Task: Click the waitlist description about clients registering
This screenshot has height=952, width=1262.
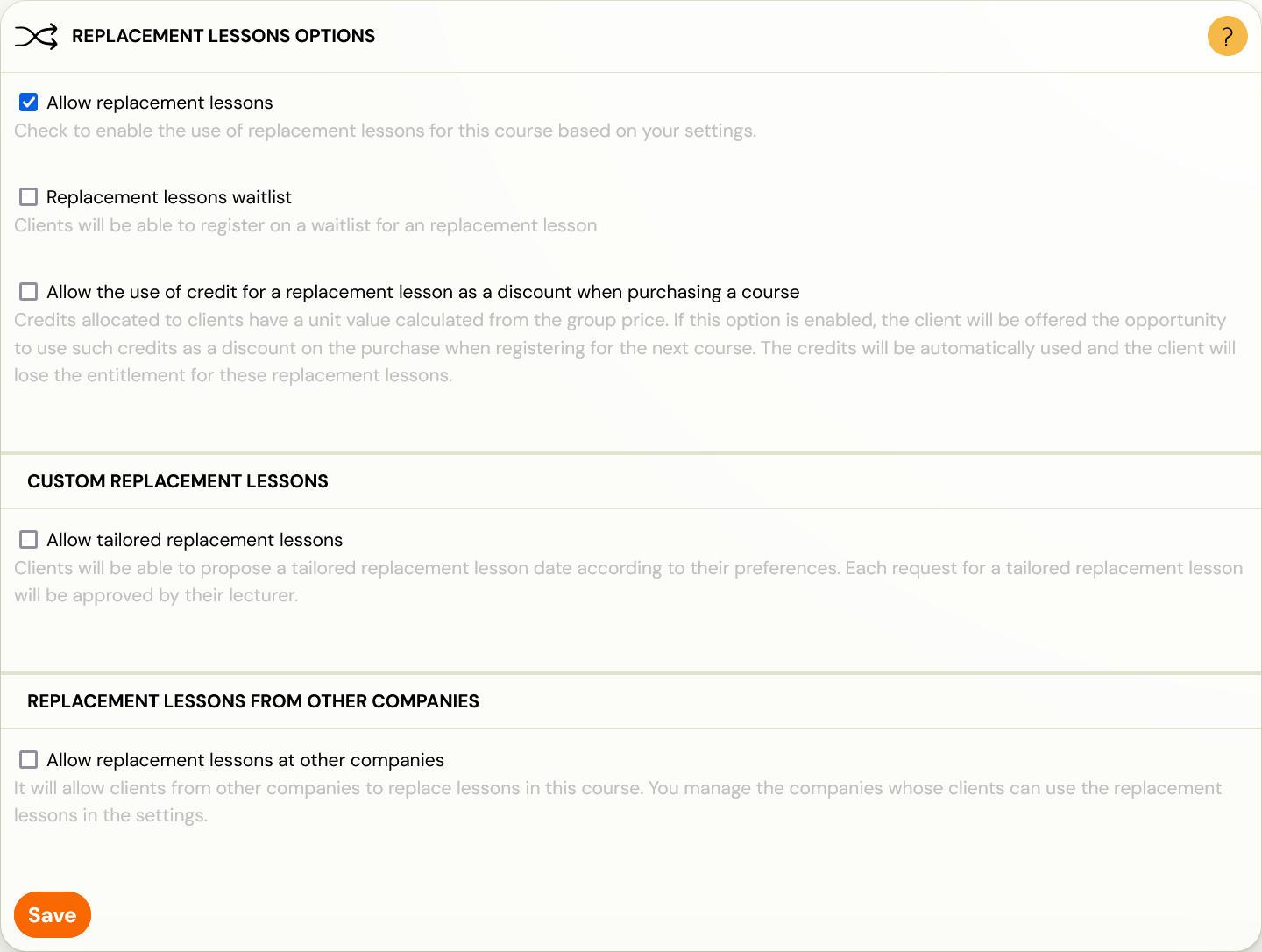Action: click(x=306, y=225)
